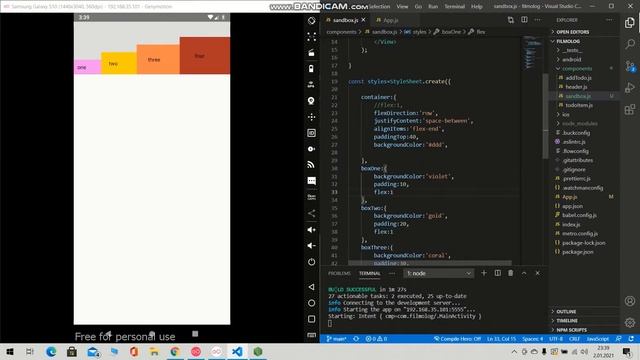Split the terminal panel
Screen dimensions: 640x360
click(498, 273)
